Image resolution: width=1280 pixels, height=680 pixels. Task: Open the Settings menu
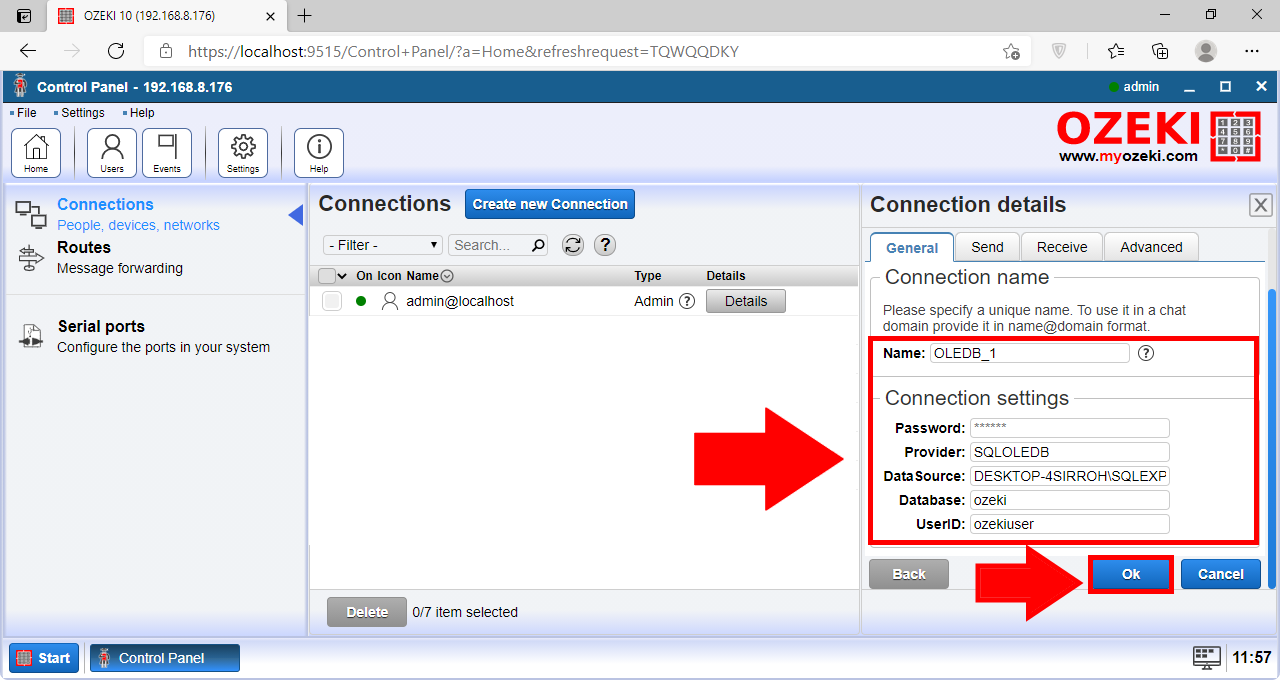82,113
